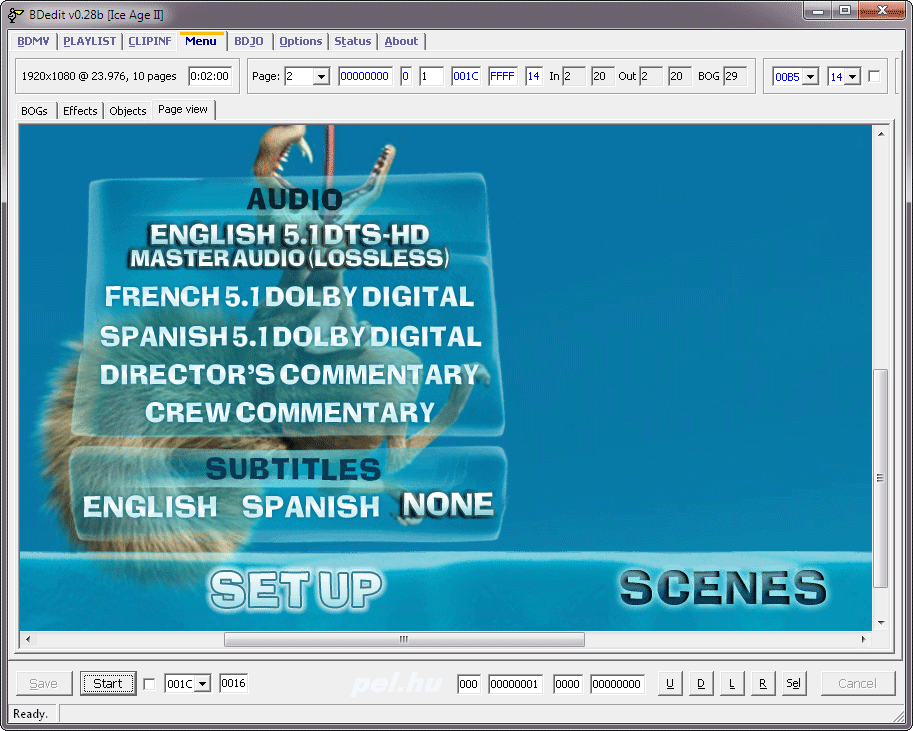Screen dimensions: 913x731
Task: Expand the Page number dropdown
Action: pyautogui.click(x=321, y=76)
